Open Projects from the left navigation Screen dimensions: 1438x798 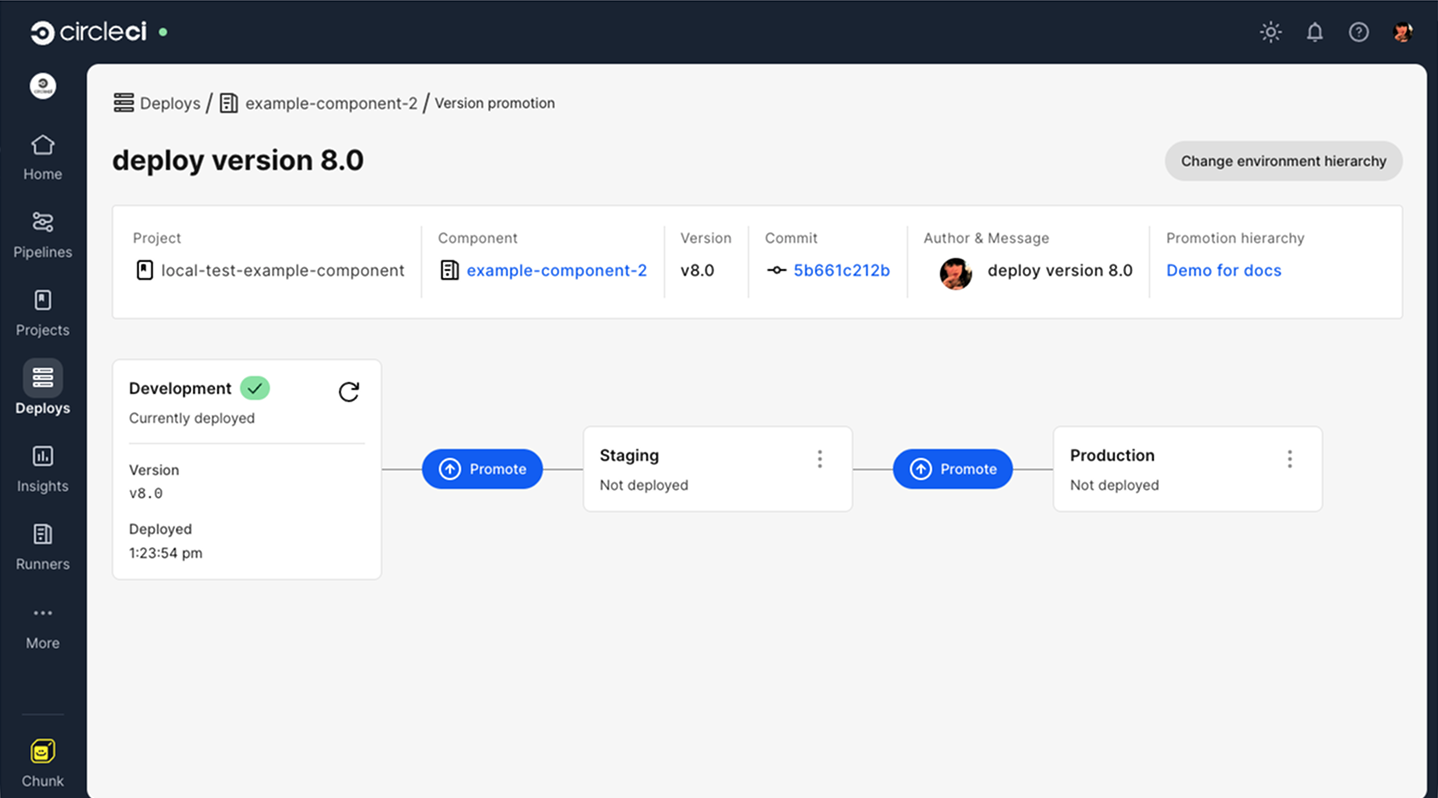point(42,311)
